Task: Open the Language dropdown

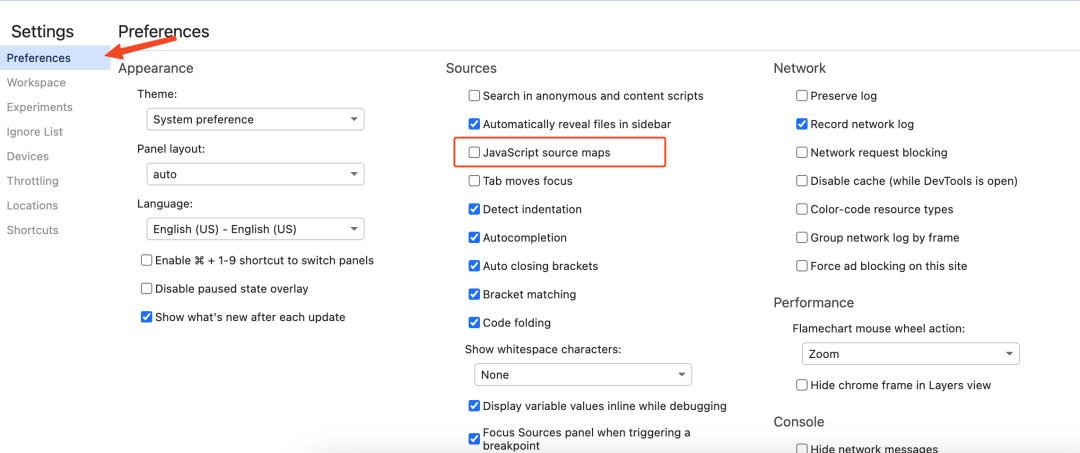Action: (x=256, y=229)
